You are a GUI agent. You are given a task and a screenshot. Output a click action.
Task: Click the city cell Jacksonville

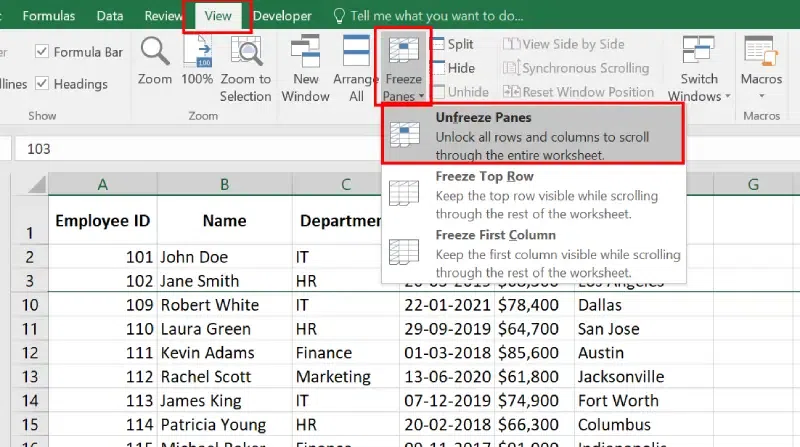pos(644,377)
